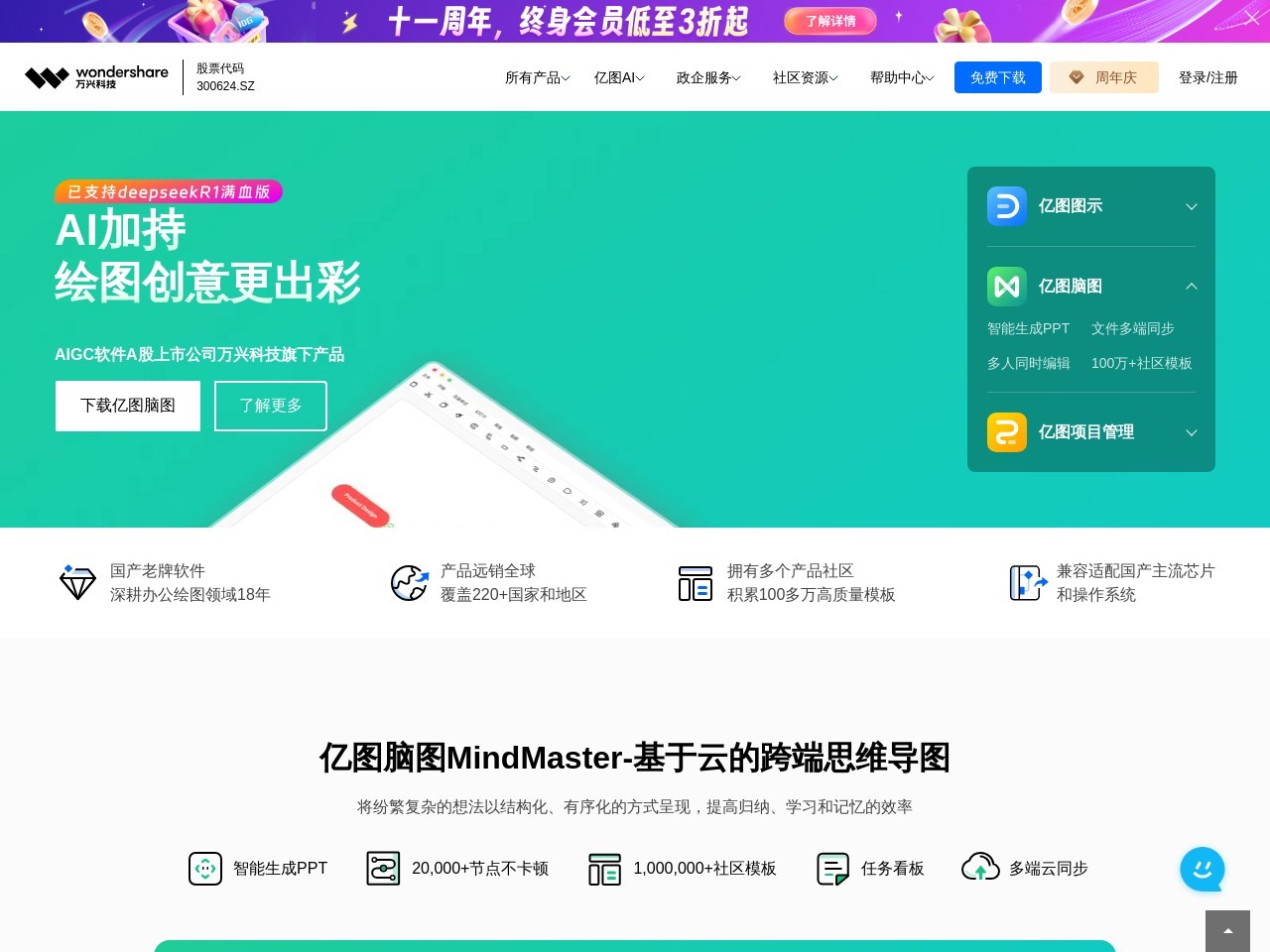Click the 亿图项目管理 yellow app icon
The height and width of the screenshot is (952, 1270).
tap(1007, 432)
